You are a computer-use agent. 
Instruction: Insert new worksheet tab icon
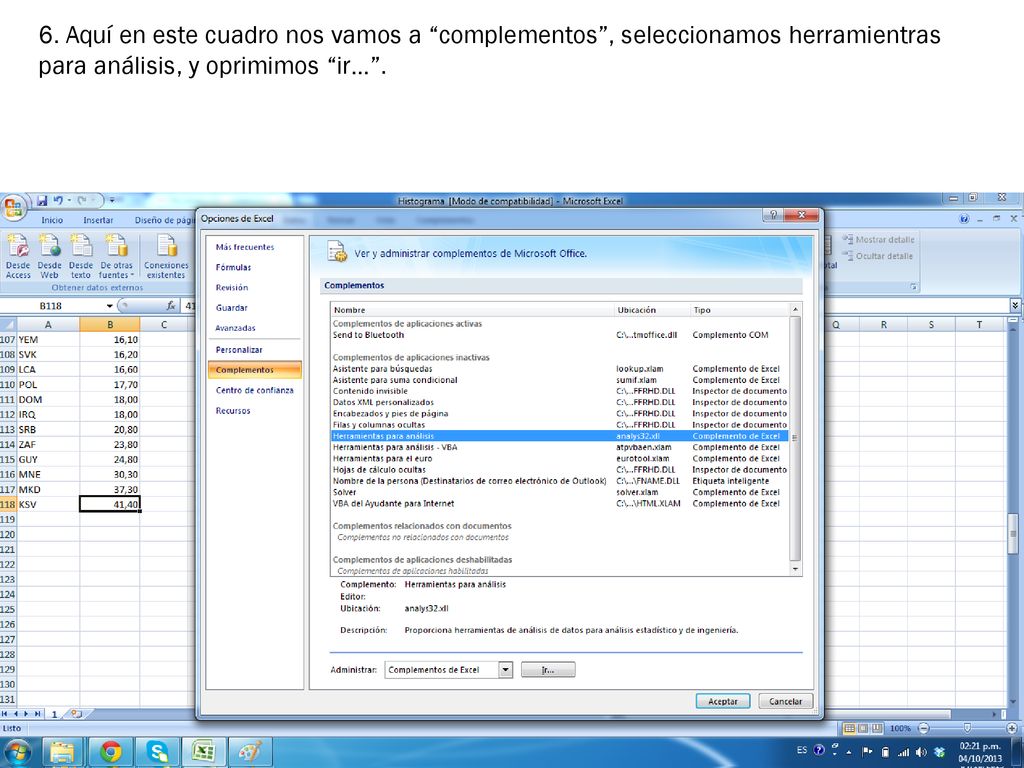(x=76, y=714)
